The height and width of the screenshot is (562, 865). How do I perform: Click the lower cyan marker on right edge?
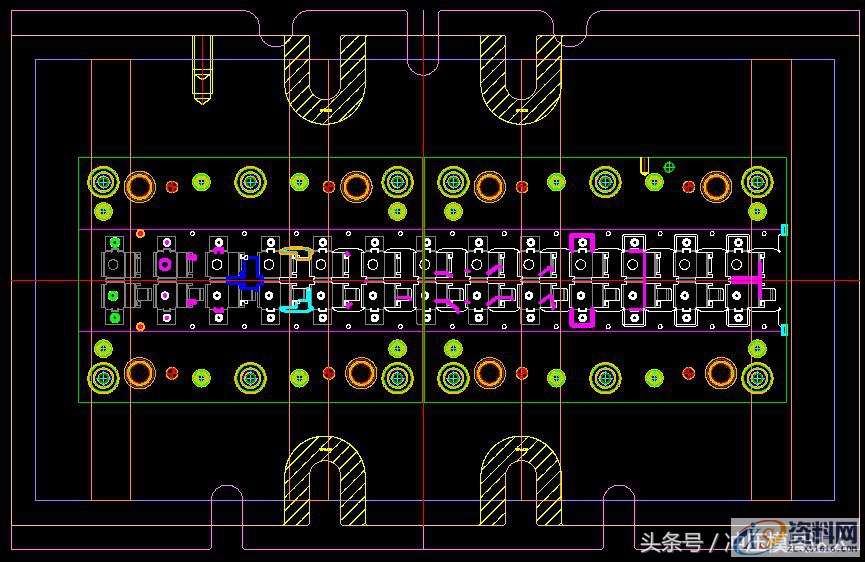coord(784,329)
